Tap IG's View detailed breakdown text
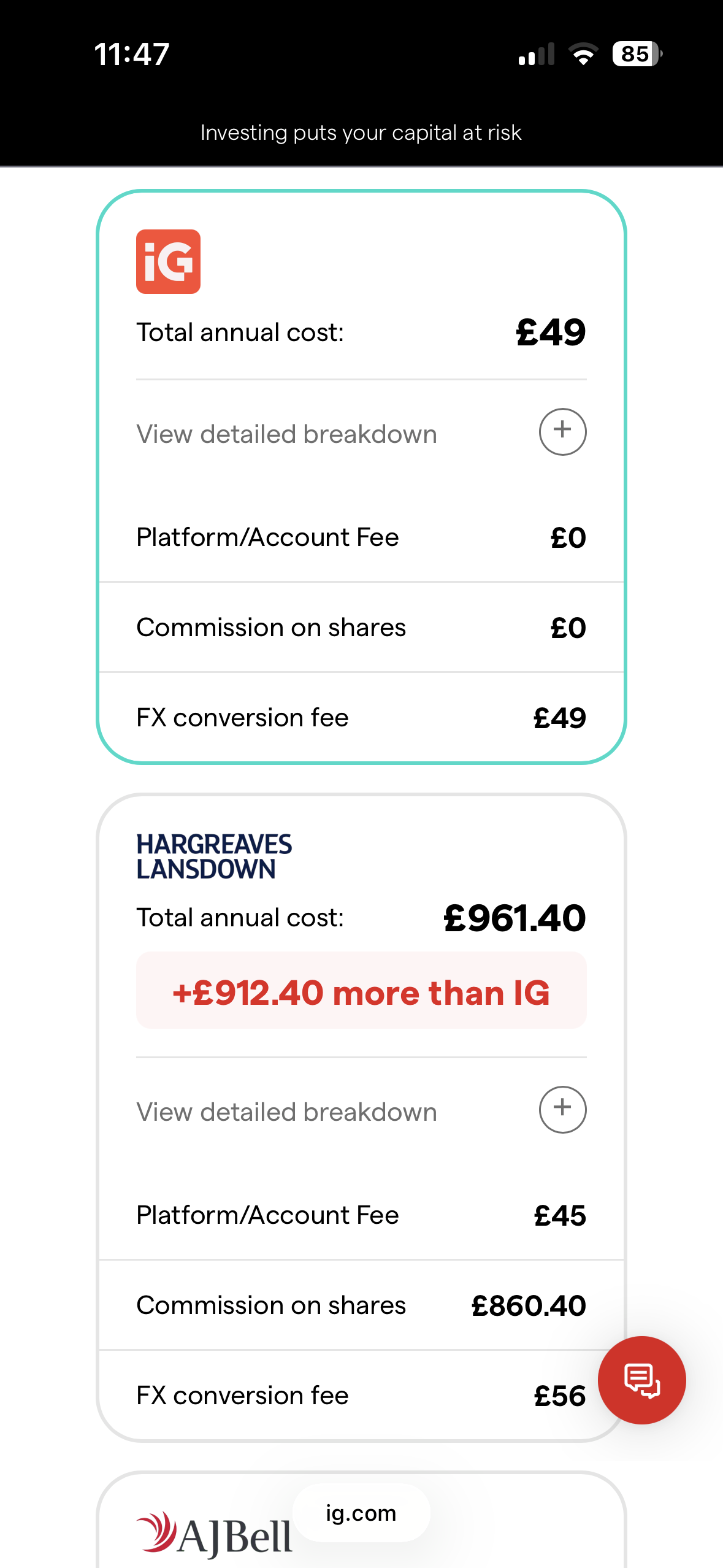This screenshot has width=723, height=1568. click(286, 434)
